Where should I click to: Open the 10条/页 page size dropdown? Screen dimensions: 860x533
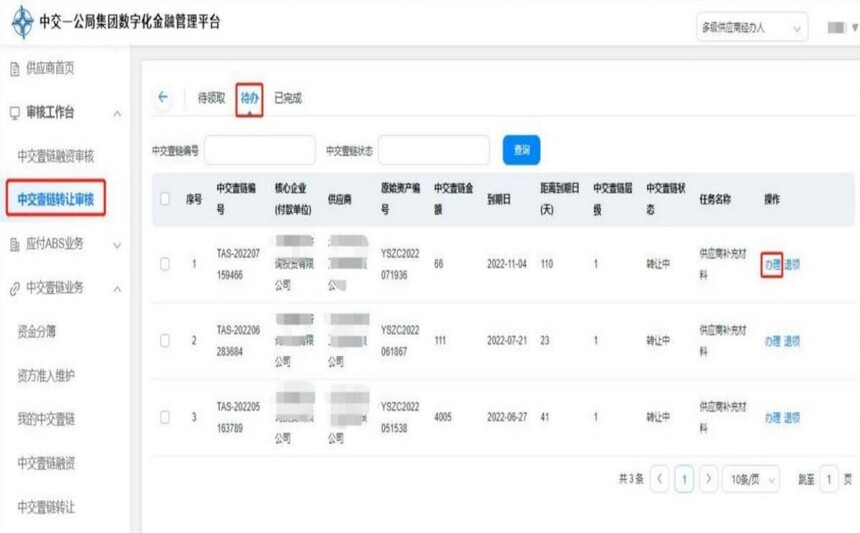point(751,479)
